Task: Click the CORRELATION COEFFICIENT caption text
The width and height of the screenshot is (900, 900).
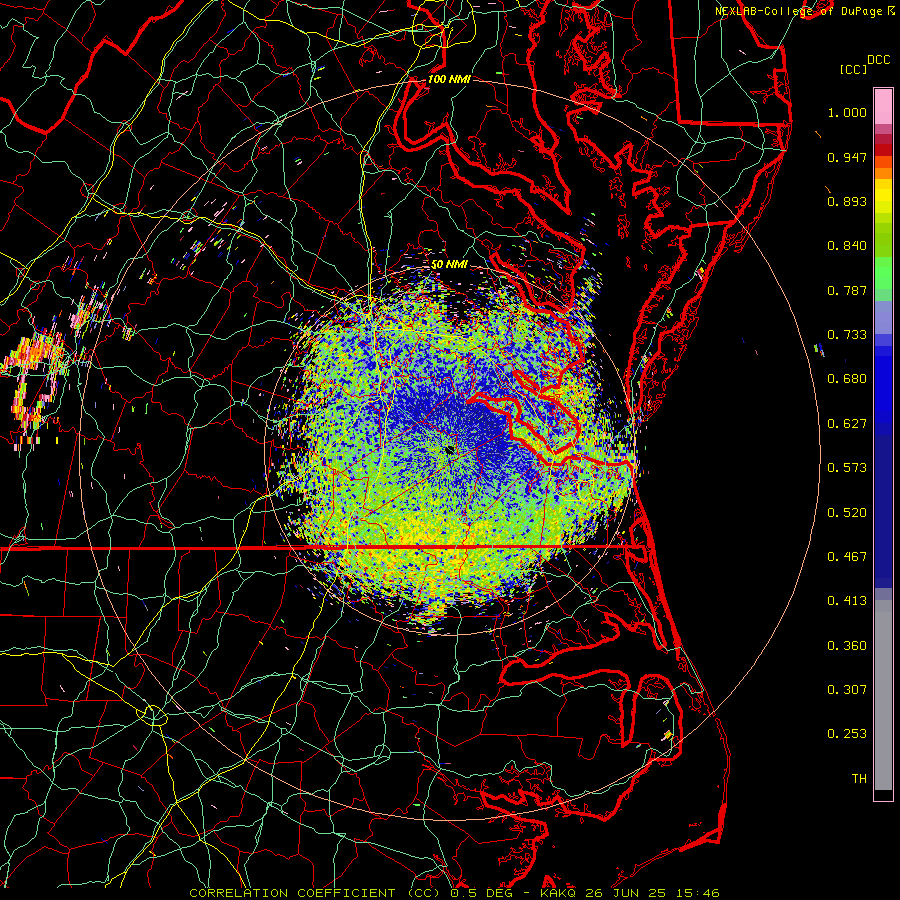Action: [x=292, y=893]
